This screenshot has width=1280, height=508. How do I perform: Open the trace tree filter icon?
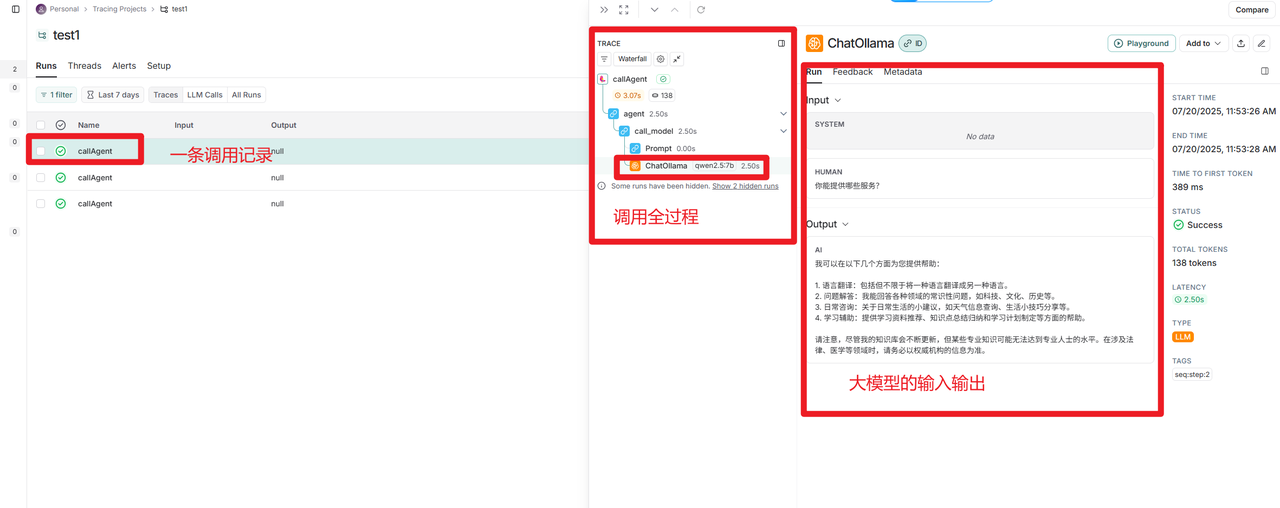click(604, 59)
